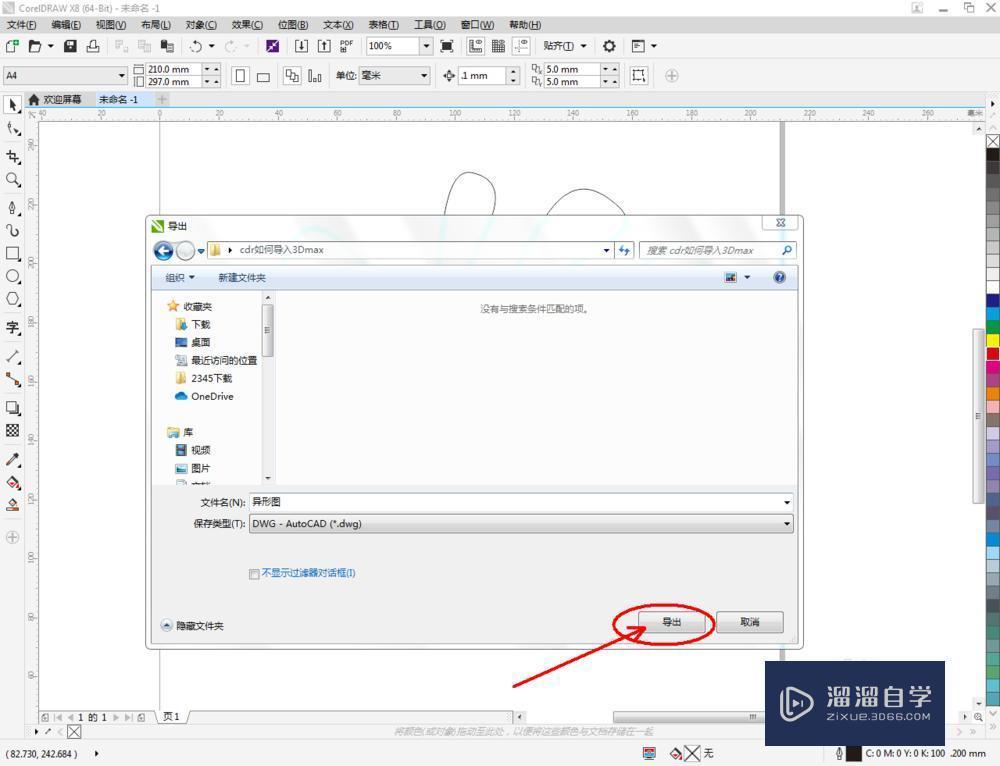
Task: Switch page orientation to landscape
Action: click(263, 75)
